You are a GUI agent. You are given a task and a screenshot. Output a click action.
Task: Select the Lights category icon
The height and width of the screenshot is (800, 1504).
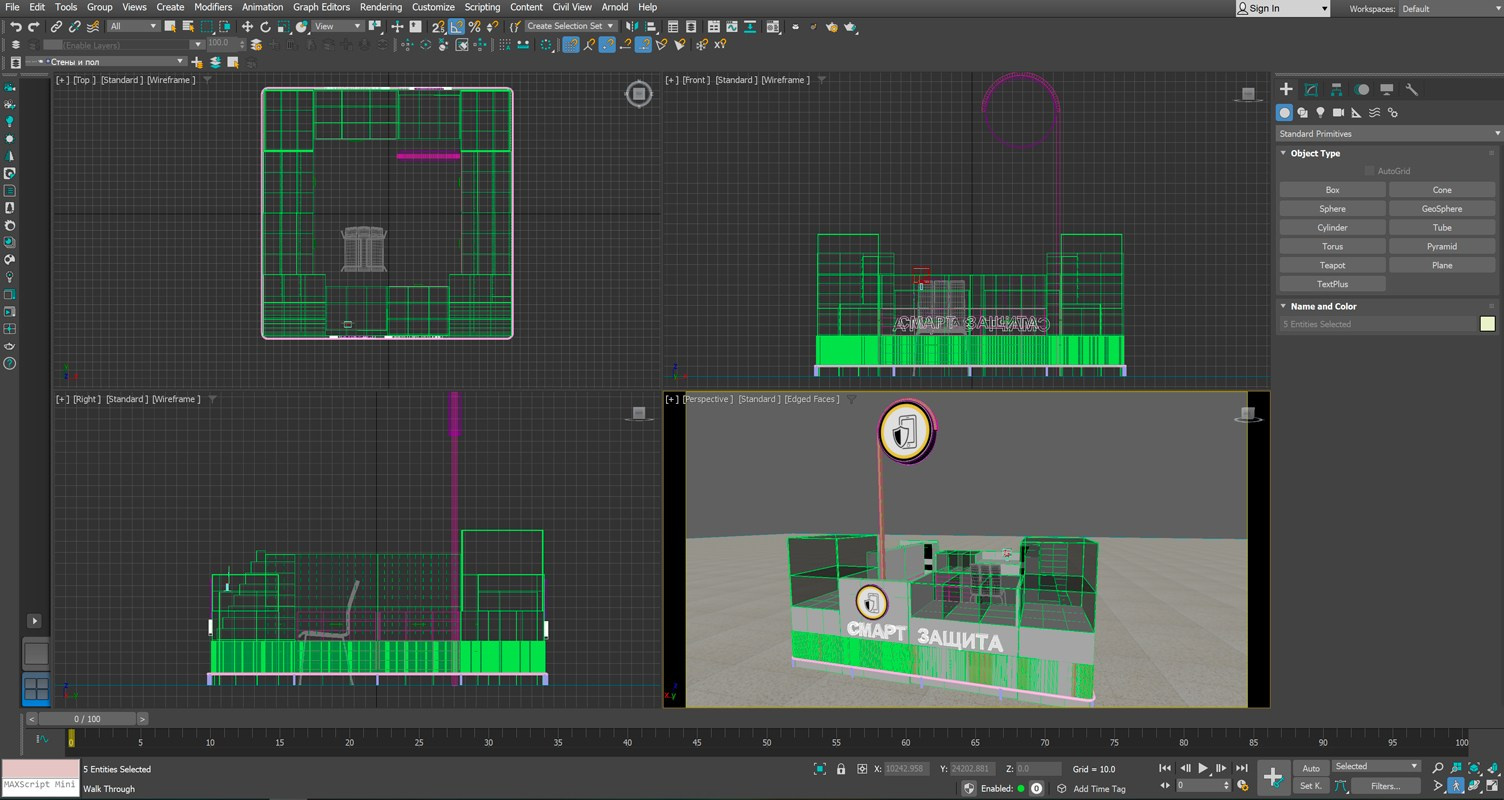tap(1320, 113)
